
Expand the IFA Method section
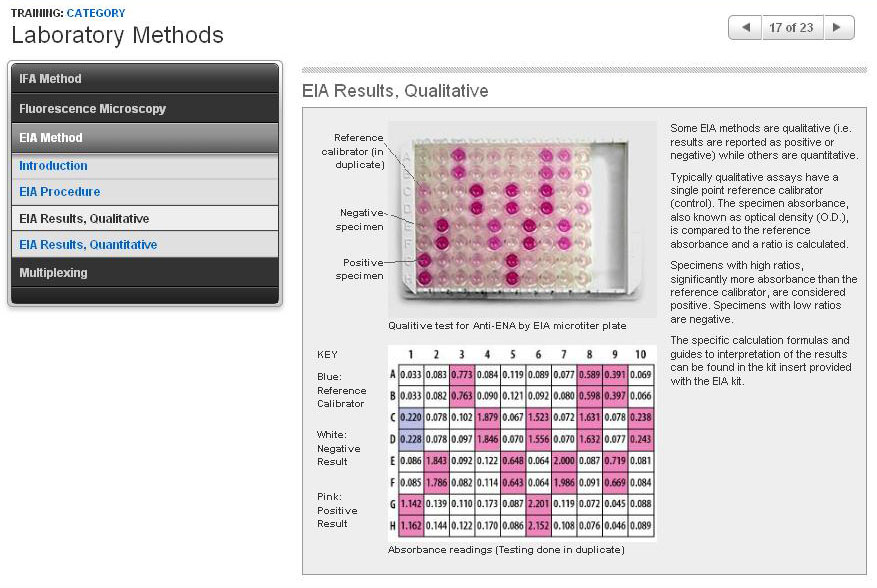(145, 79)
